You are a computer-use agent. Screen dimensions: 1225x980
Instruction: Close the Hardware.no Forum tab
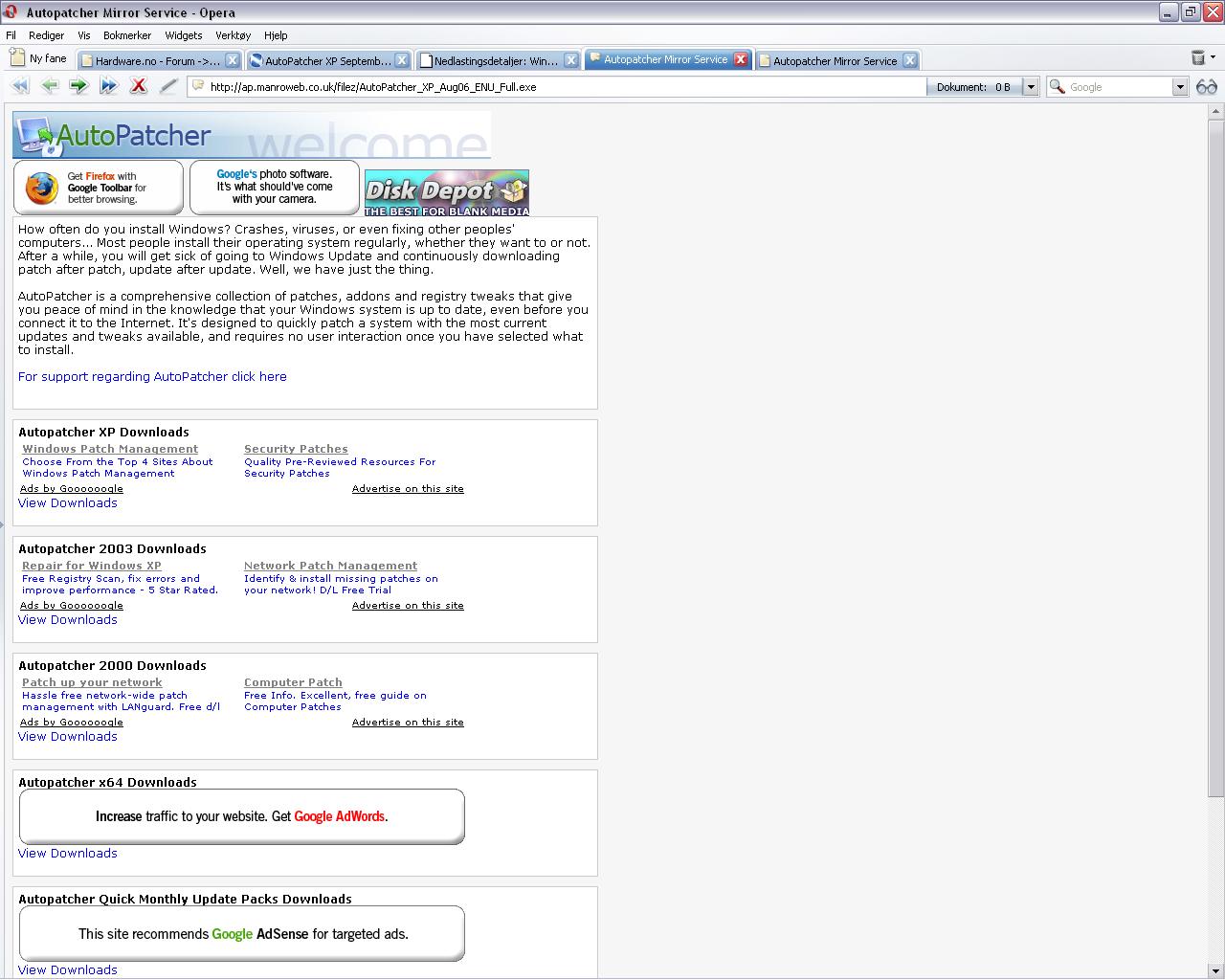click(x=232, y=60)
